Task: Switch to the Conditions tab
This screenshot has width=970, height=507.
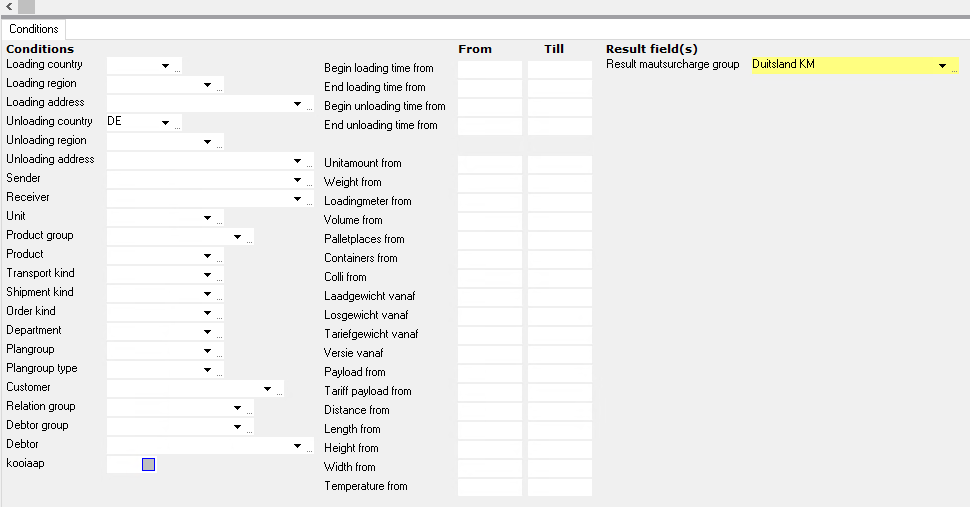Action: pyautogui.click(x=34, y=29)
